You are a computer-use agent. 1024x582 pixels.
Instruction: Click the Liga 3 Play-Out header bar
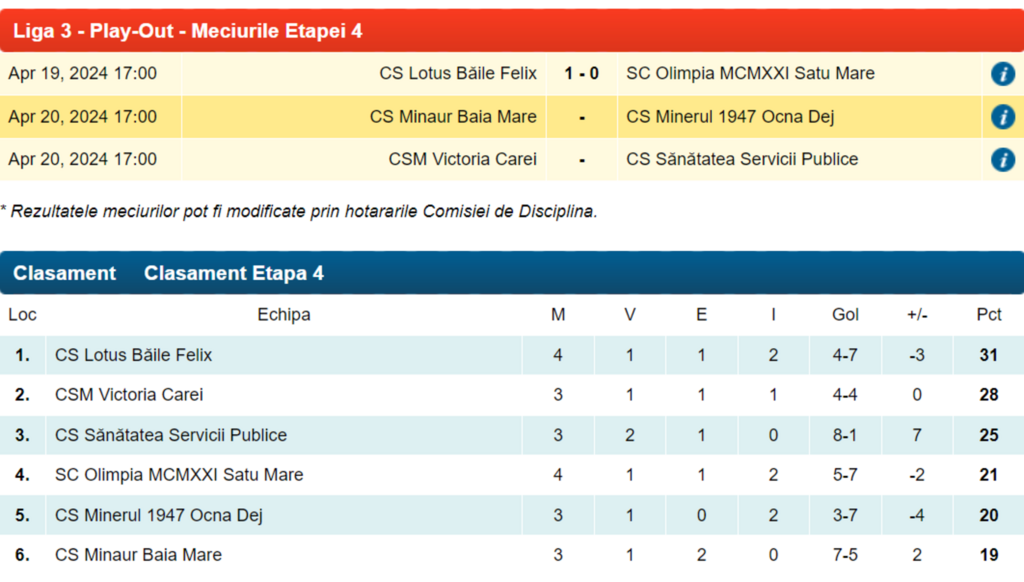pyautogui.click(x=512, y=31)
